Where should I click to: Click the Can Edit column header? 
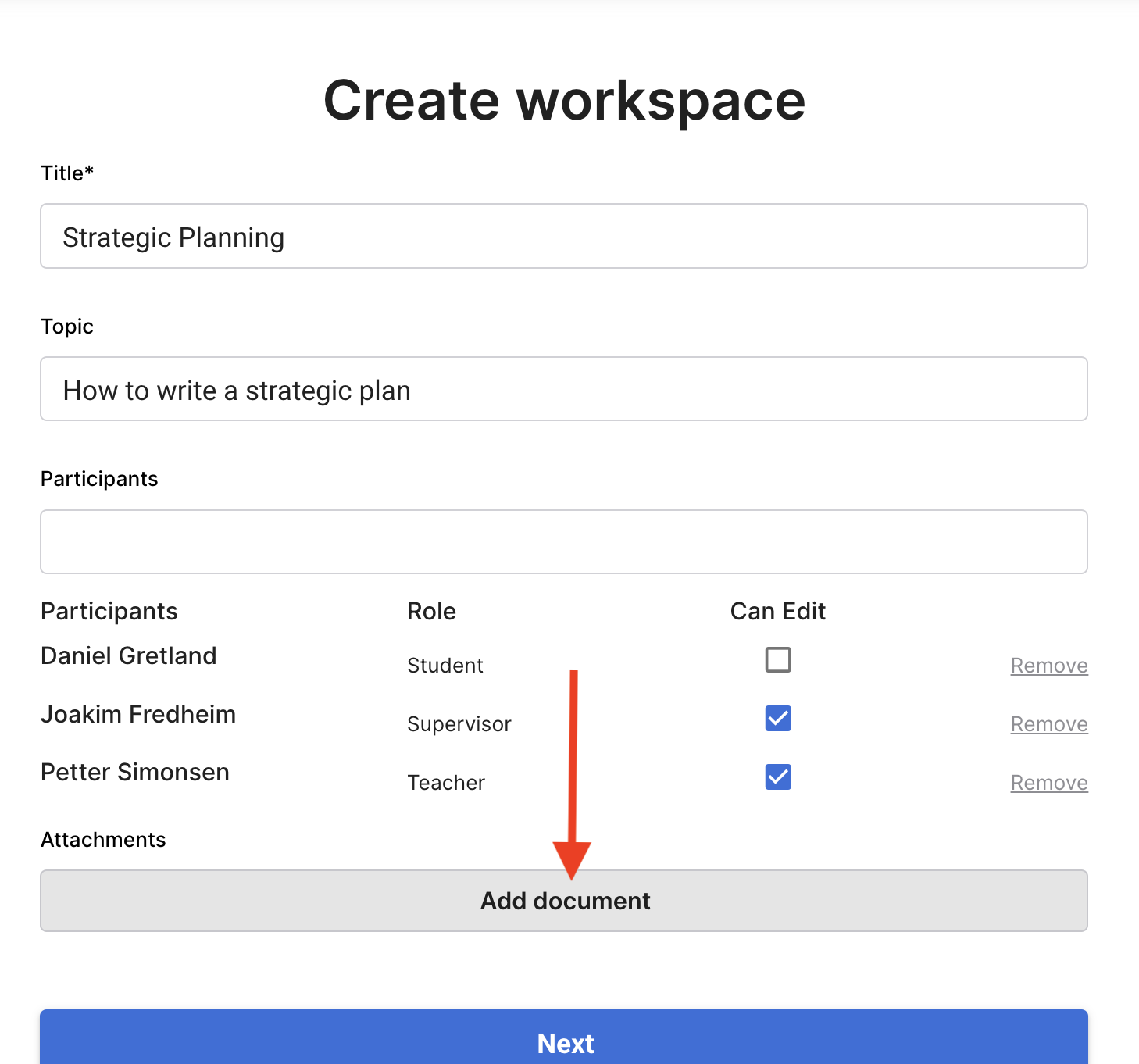pyautogui.click(x=777, y=612)
